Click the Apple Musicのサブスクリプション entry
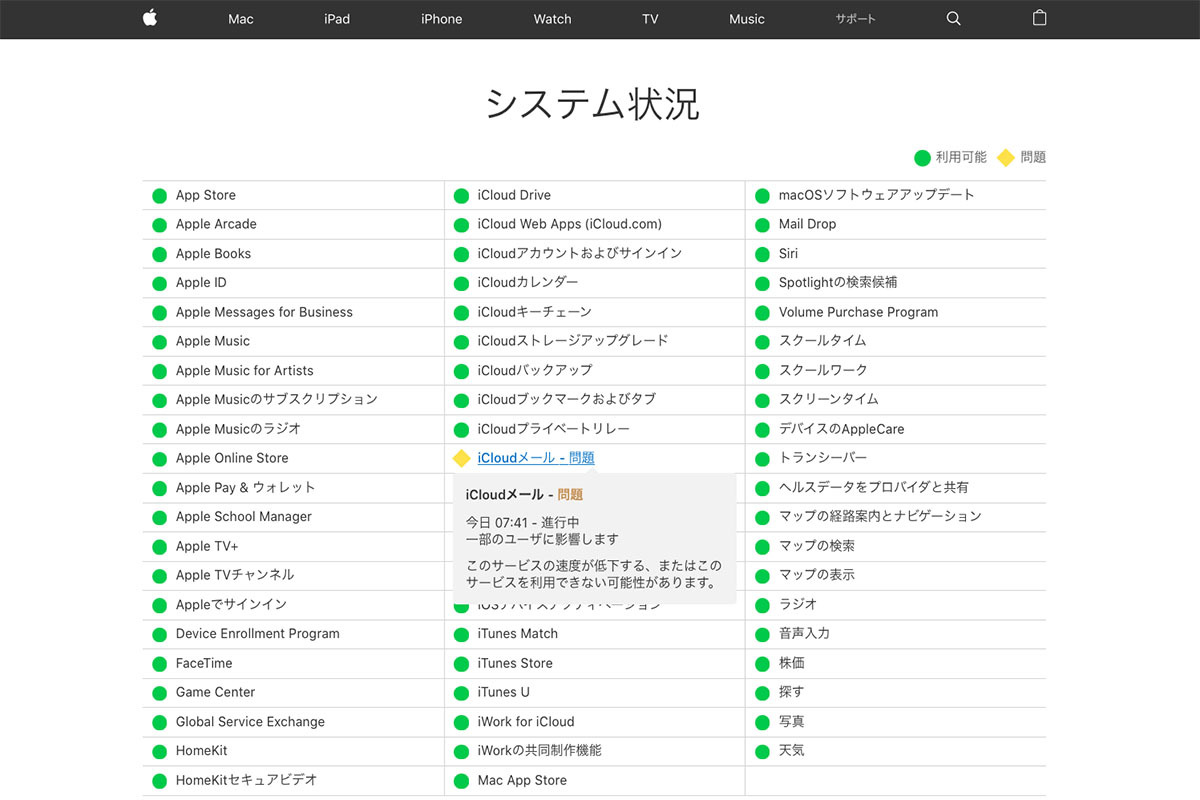The width and height of the screenshot is (1200, 800). coord(277,399)
